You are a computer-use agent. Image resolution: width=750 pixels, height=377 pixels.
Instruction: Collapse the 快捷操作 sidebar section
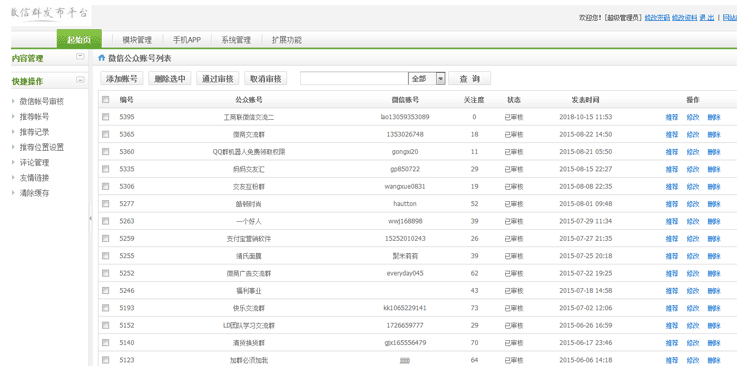pos(80,80)
